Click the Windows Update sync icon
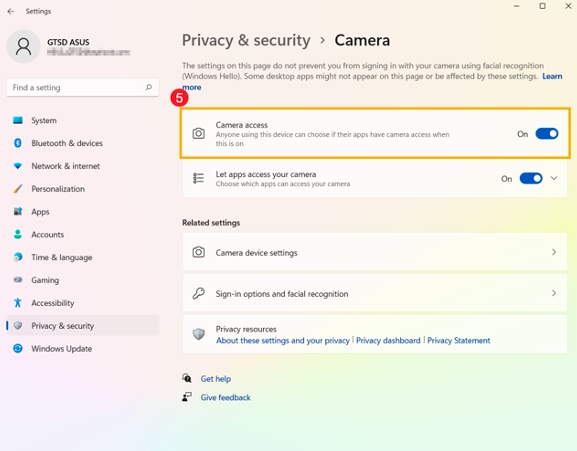This screenshot has height=451, width=577. click(x=18, y=348)
